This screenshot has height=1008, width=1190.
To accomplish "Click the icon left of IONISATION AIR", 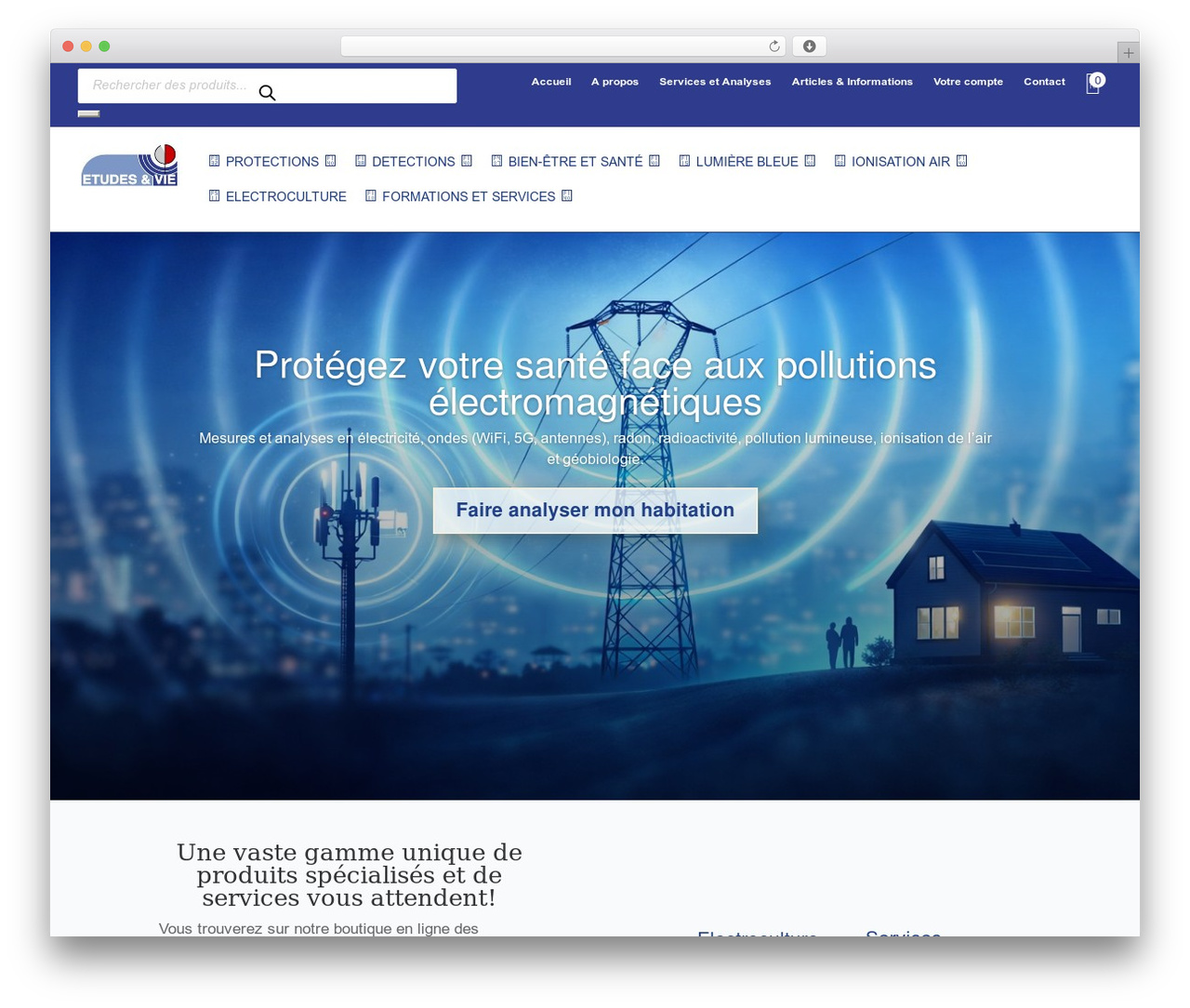I will coord(840,161).
